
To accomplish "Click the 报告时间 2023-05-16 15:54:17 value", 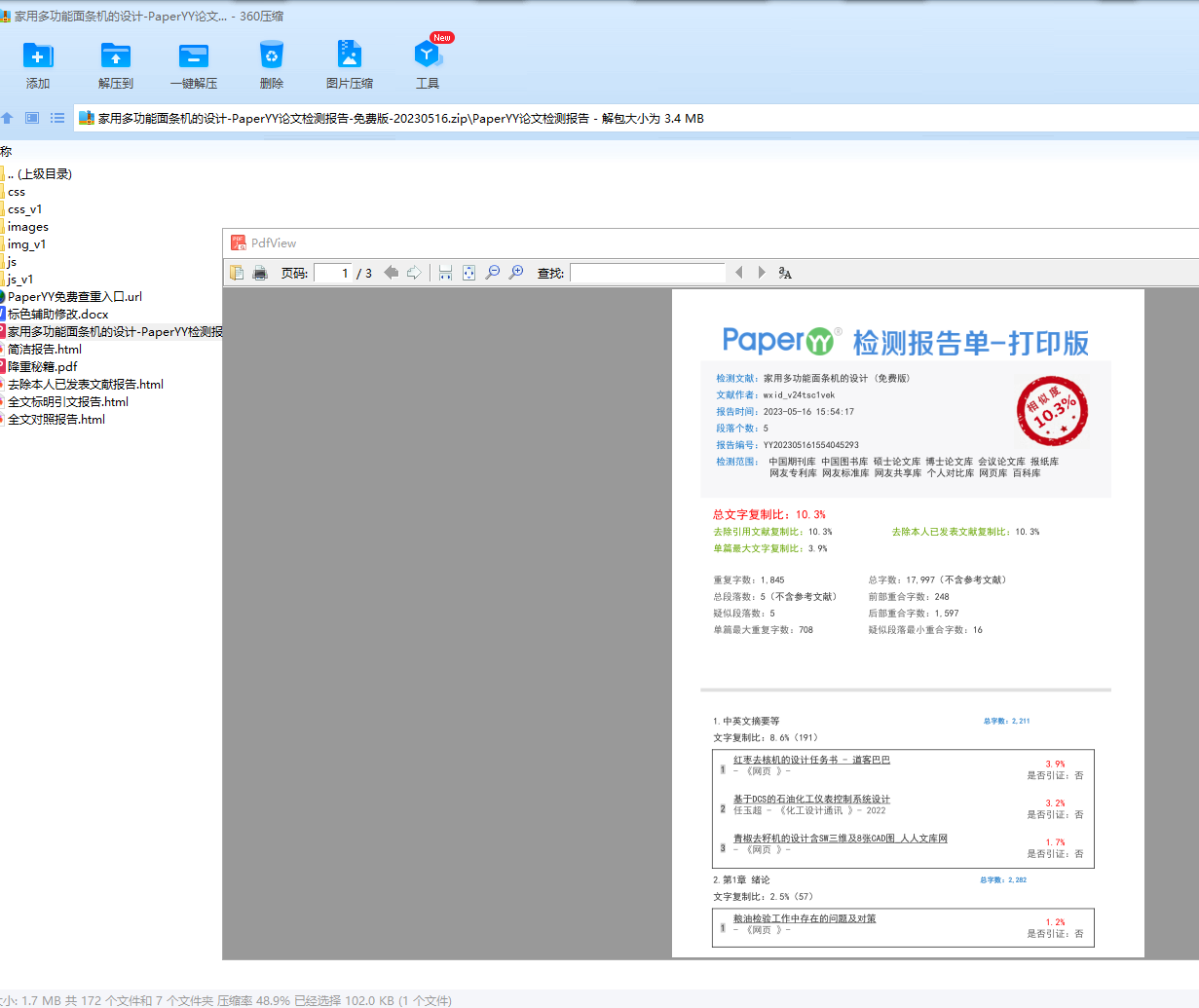I will [808, 412].
